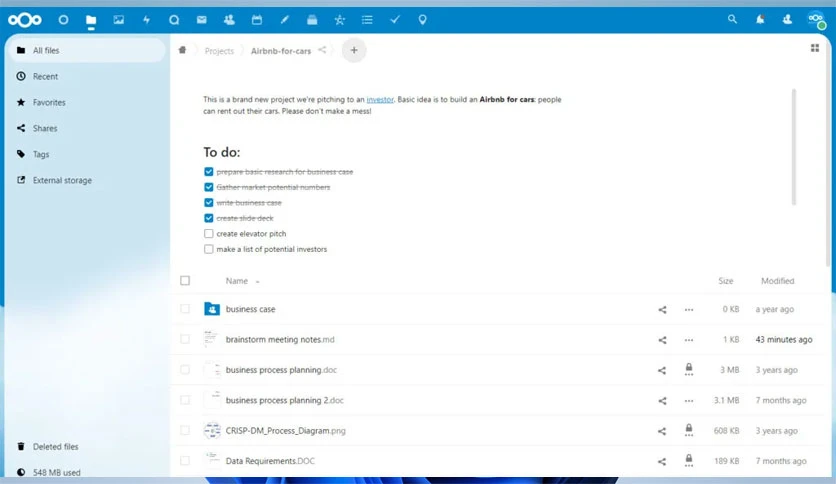The image size is (836, 484).
Task: Uncheck Gather market potential numbers
Action: (208, 187)
